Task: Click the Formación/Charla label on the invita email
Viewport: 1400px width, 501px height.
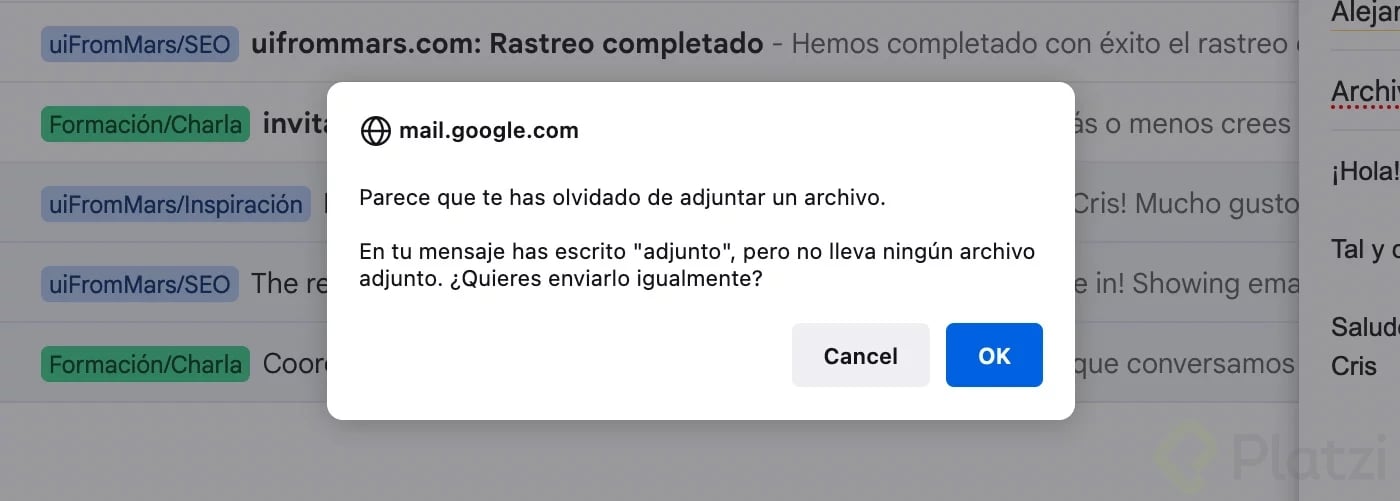Action: [x=145, y=124]
